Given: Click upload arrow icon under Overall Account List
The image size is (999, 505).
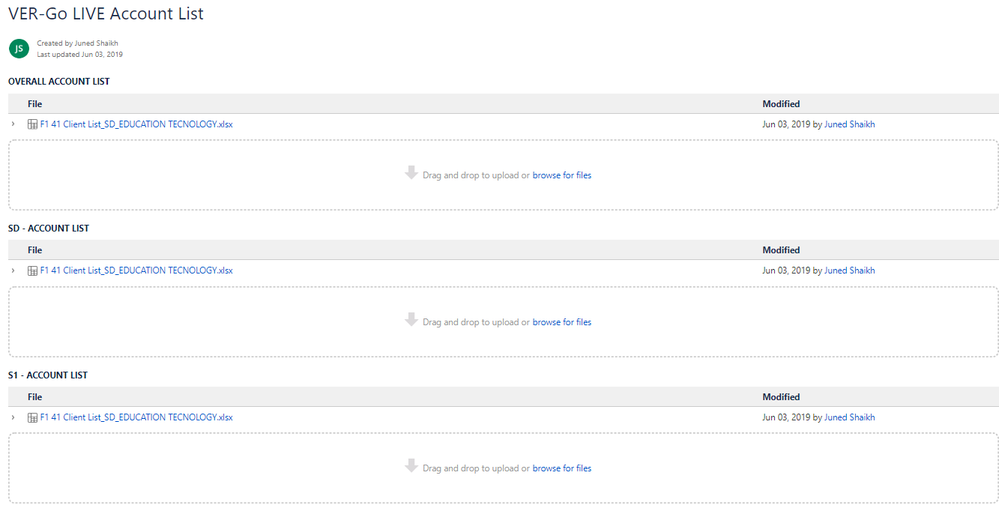Looking at the screenshot, I should [x=411, y=173].
